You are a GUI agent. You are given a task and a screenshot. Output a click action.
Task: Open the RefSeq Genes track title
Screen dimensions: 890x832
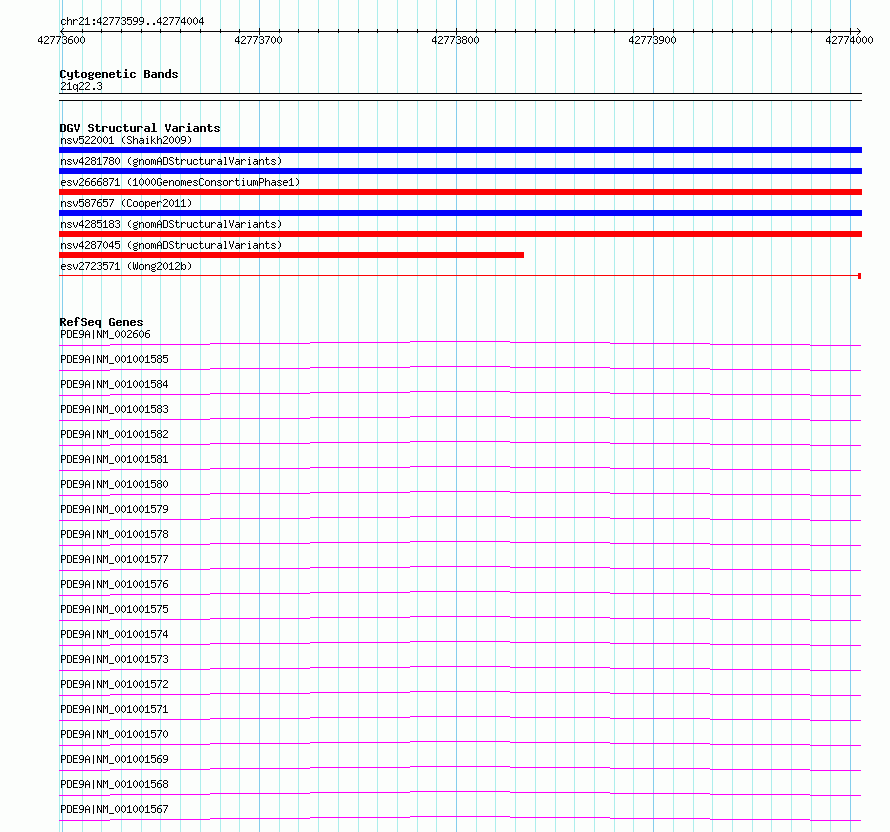101,322
